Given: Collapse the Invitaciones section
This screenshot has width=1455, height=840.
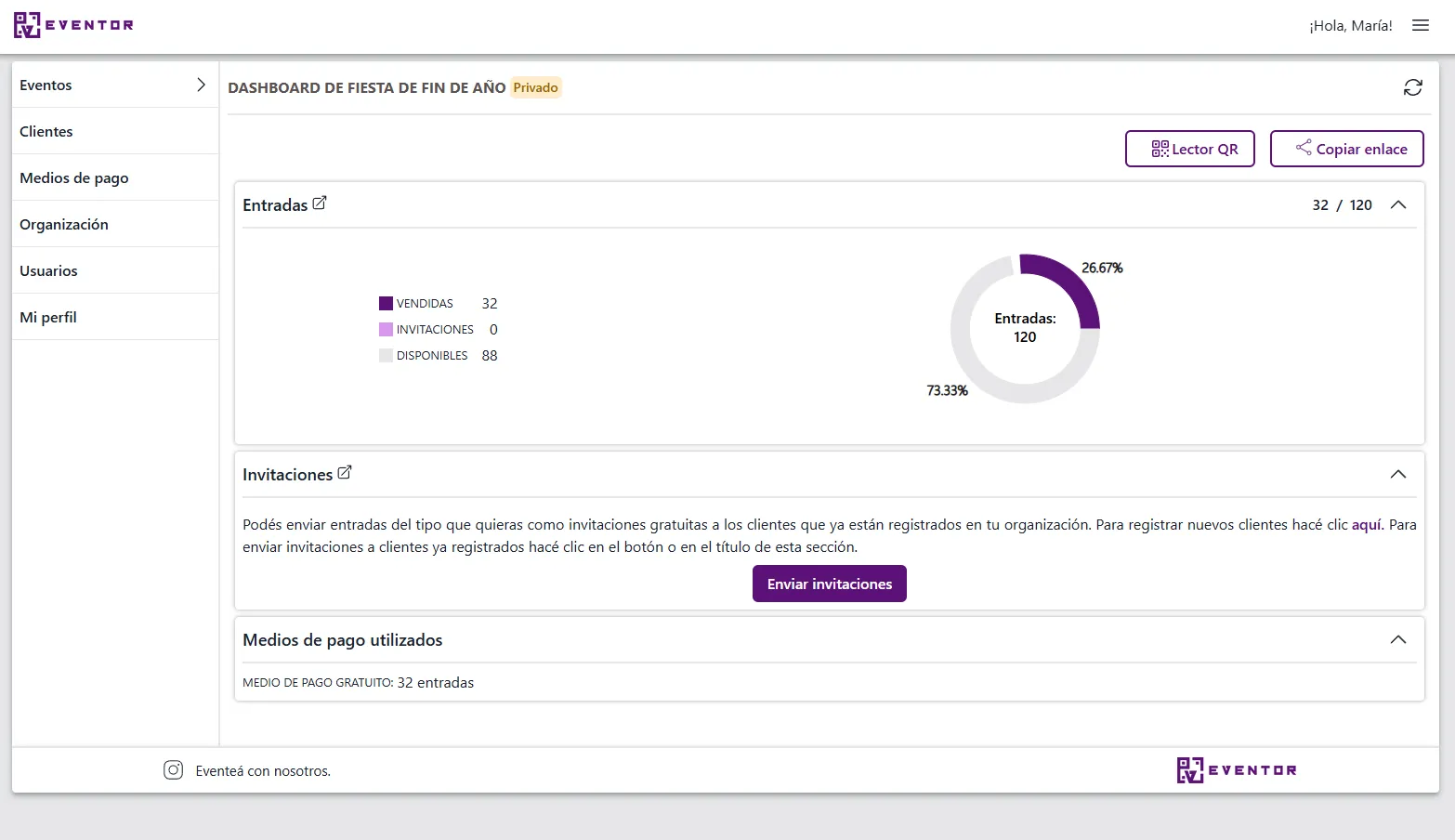Looking at the screenshot, I should [x=1397, y=474].
